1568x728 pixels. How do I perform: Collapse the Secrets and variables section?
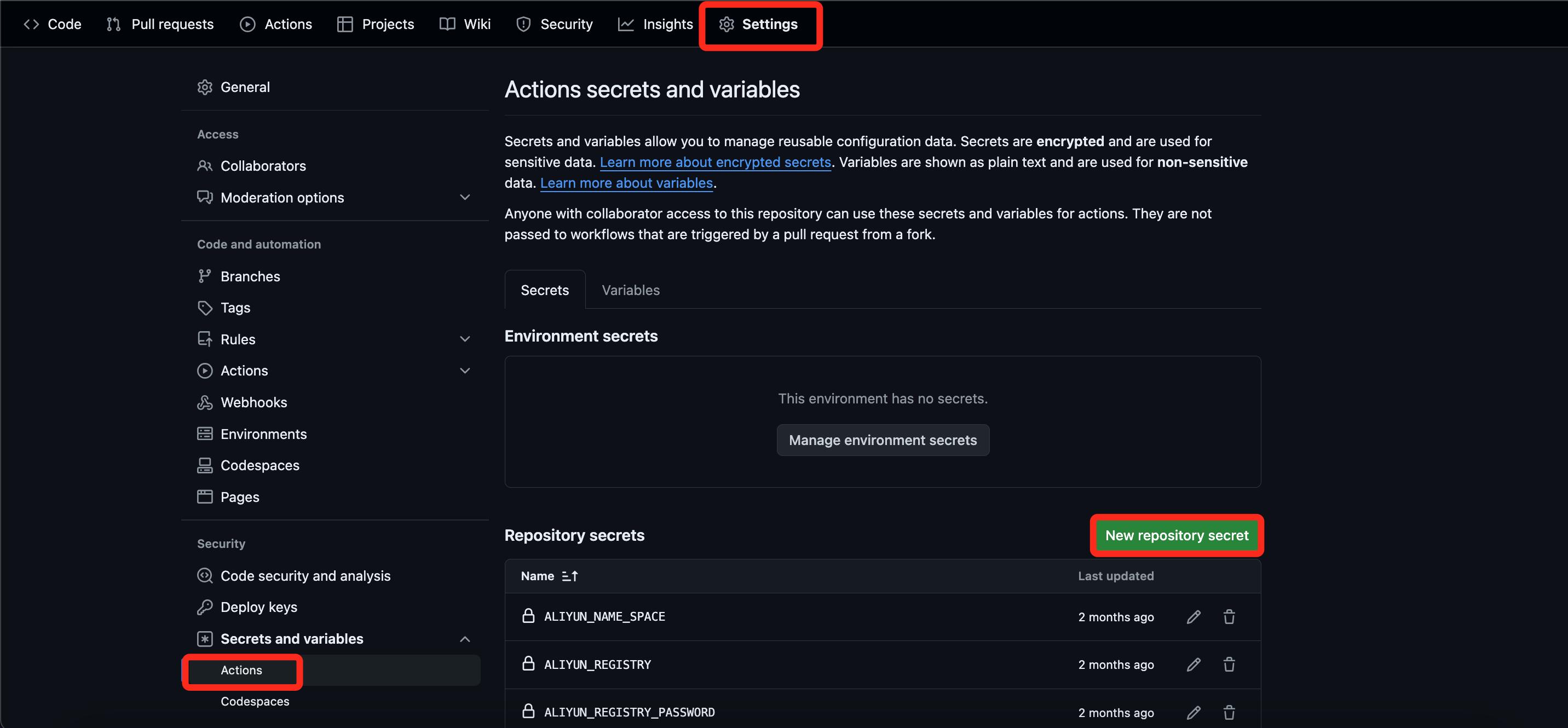click(x=464, y=639)
